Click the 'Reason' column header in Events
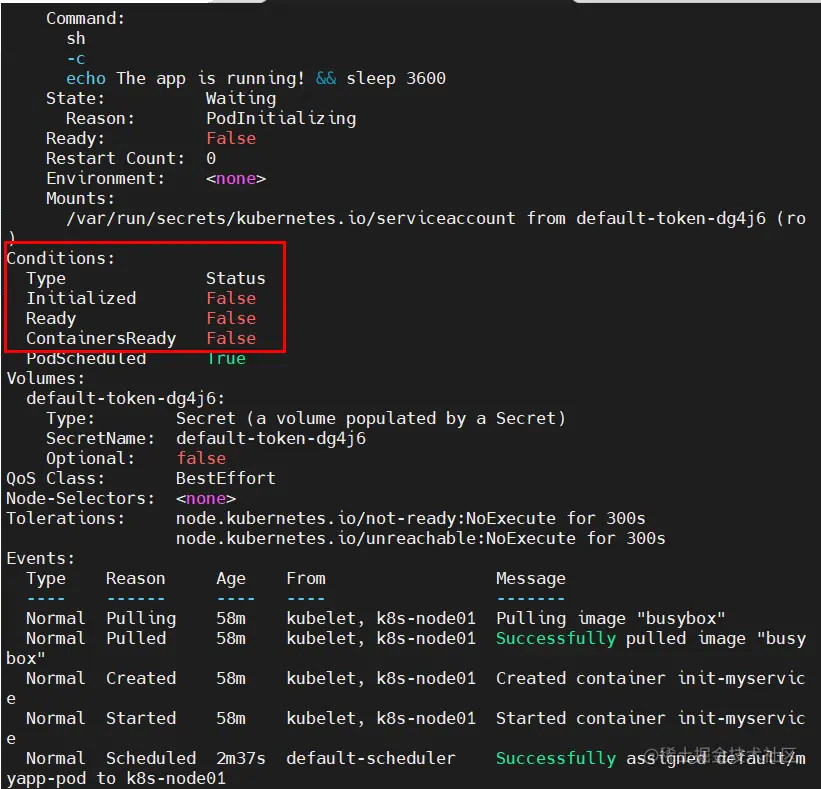The height and width of the screenshot is (789, 821). (136, 579)
